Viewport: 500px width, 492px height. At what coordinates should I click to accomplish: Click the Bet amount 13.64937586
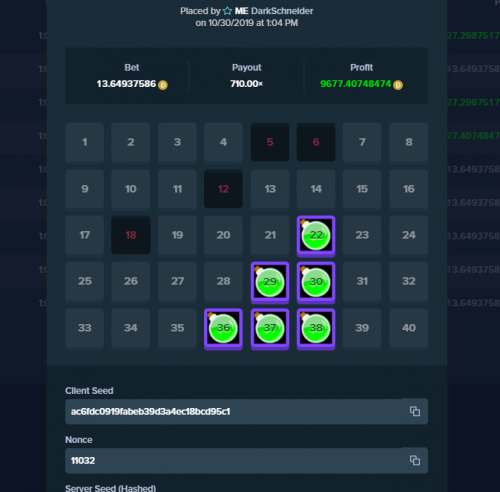[x=126, y=84]
